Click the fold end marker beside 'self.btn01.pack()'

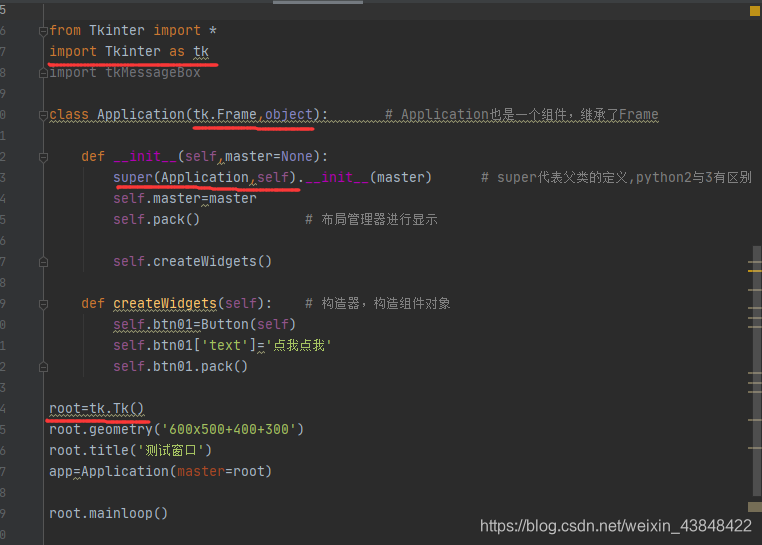(x=43, y=367)
